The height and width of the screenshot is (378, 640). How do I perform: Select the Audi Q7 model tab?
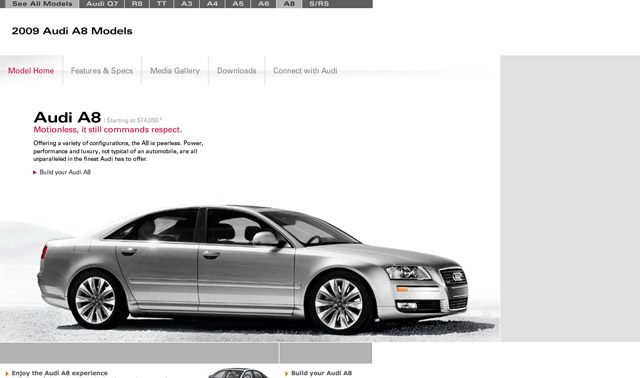102,4
